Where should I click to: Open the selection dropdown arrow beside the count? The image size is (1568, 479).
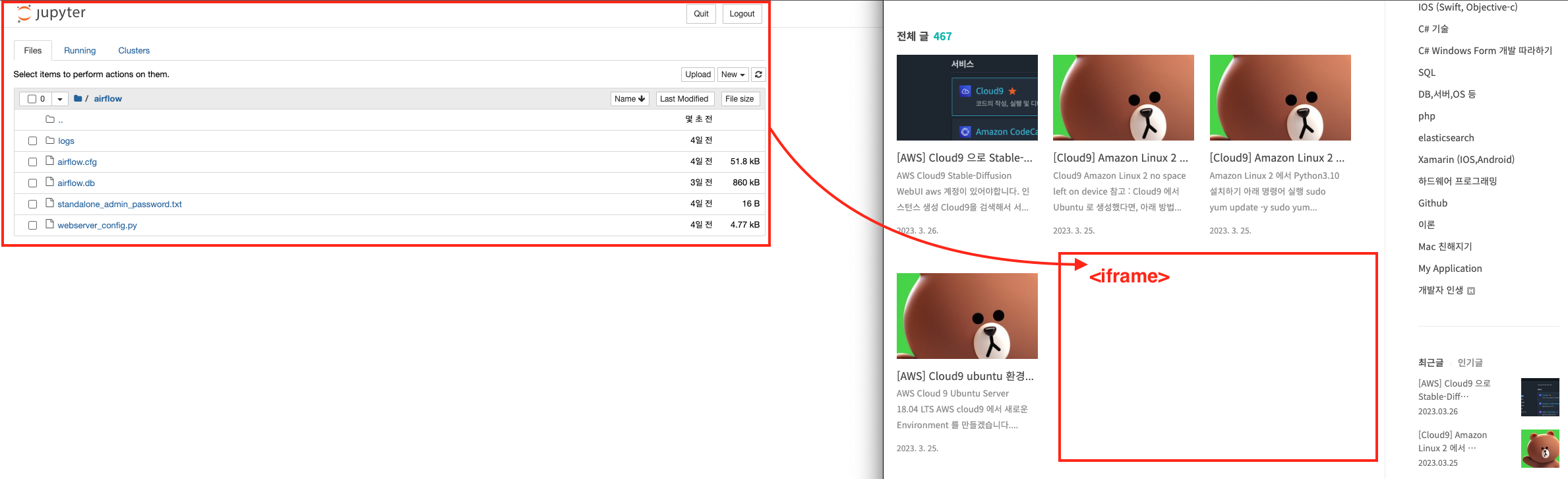coord(60,99)
